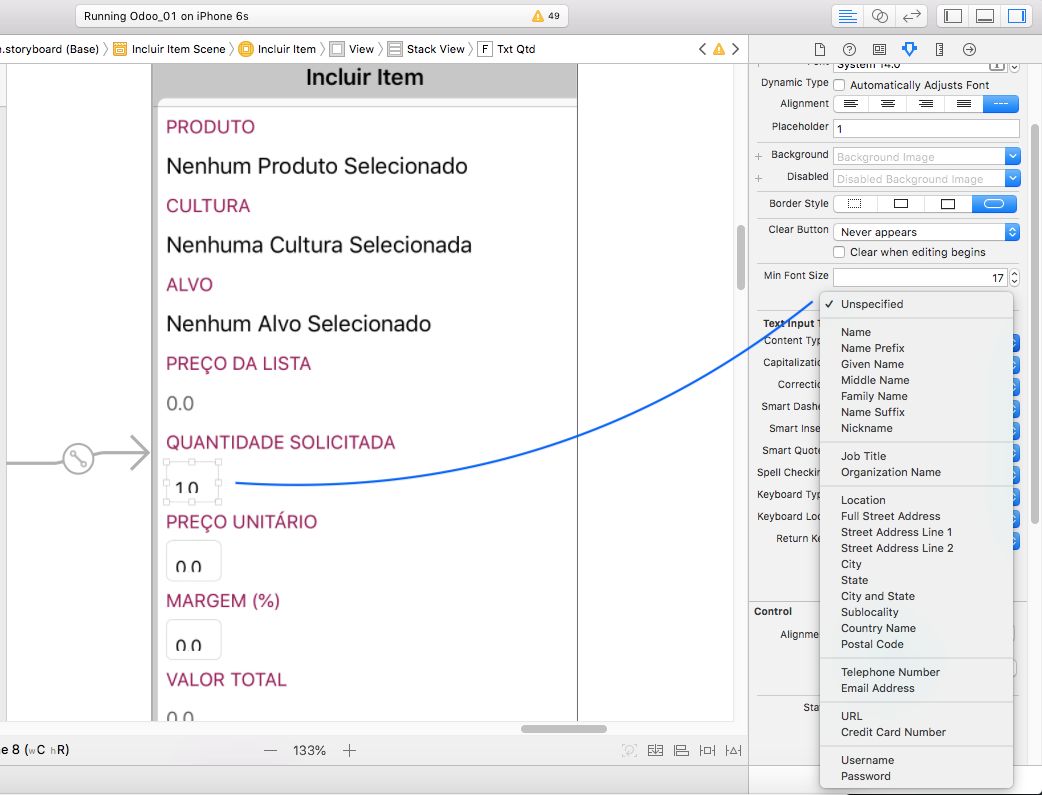1042x795 pixels.
Task: Click the 133% zoom level
Action: [x=310, y=750]
